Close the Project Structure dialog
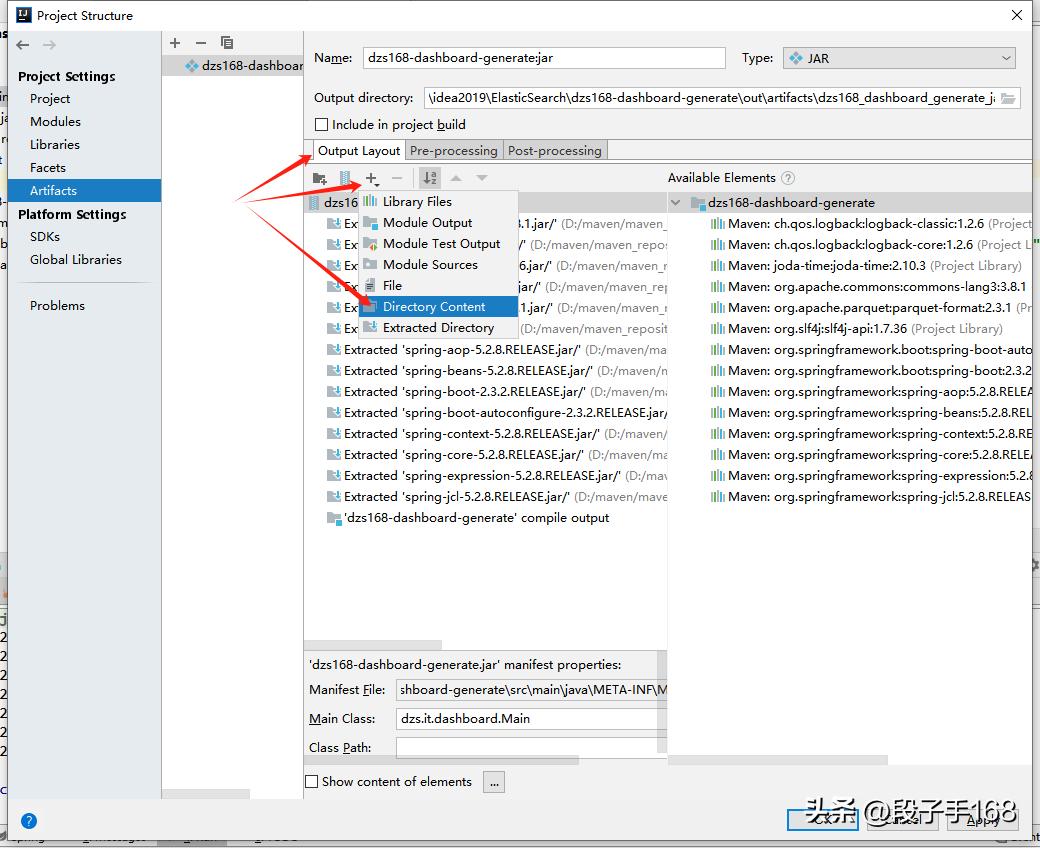Image resolution: width=1040 pixels, height=848 pixels. coord(1017,15)
